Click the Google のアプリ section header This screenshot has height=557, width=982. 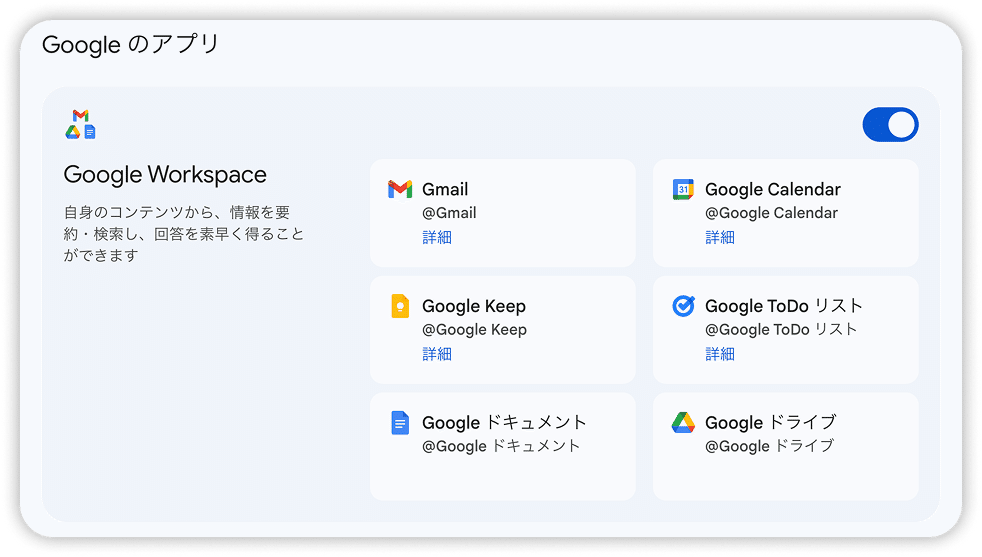pos(131,45)
